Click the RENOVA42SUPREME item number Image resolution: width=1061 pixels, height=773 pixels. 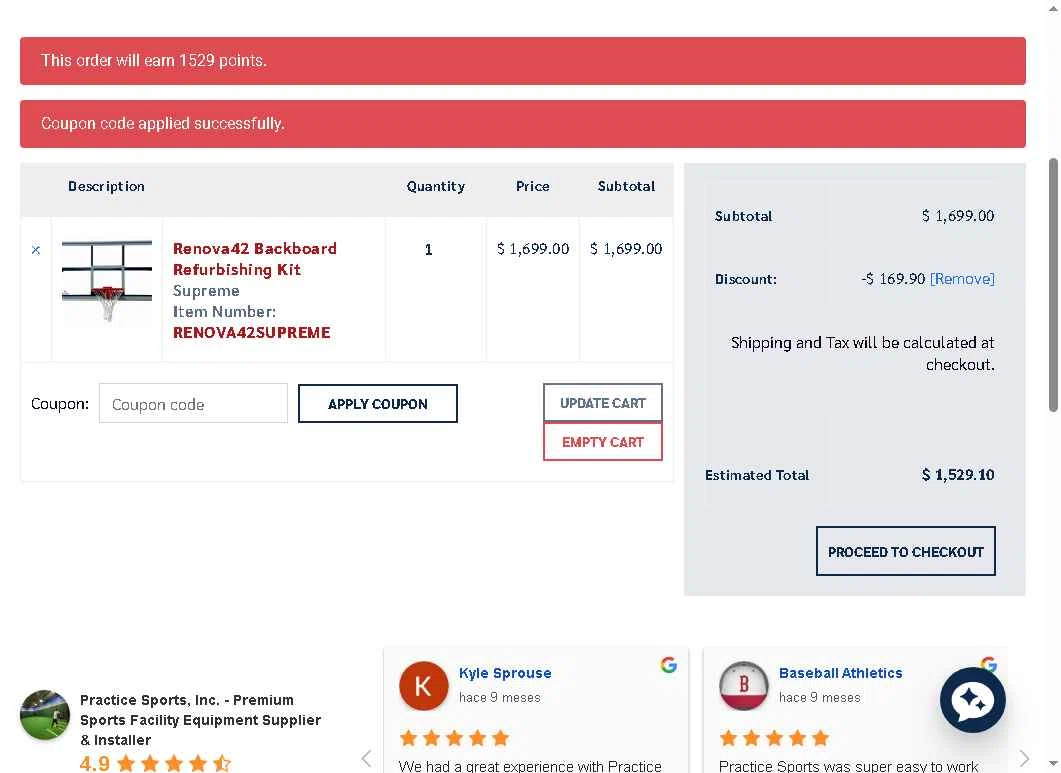pyautogui.click(x=252, y=332)
